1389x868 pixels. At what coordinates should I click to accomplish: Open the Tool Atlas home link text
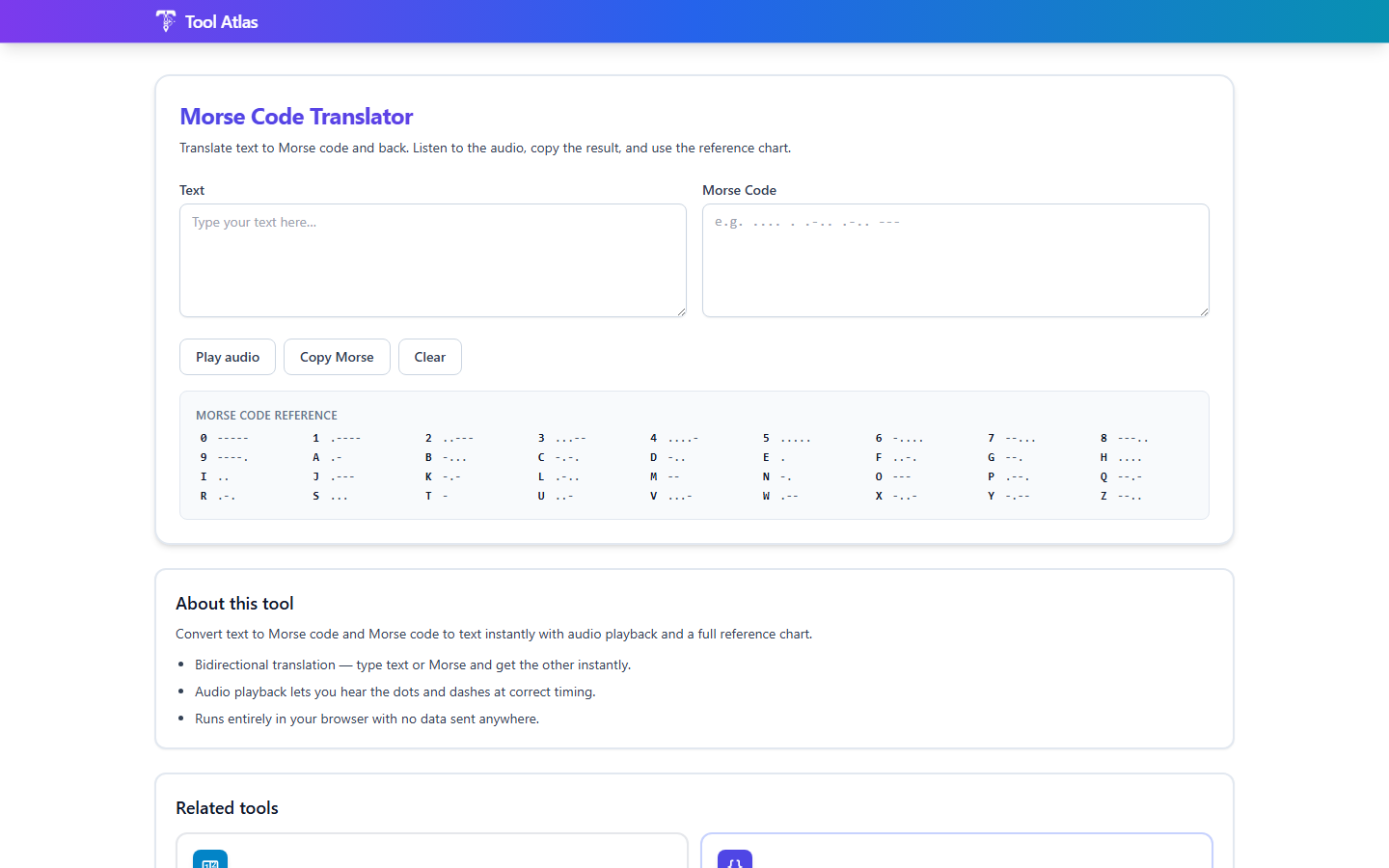[221, 21]
